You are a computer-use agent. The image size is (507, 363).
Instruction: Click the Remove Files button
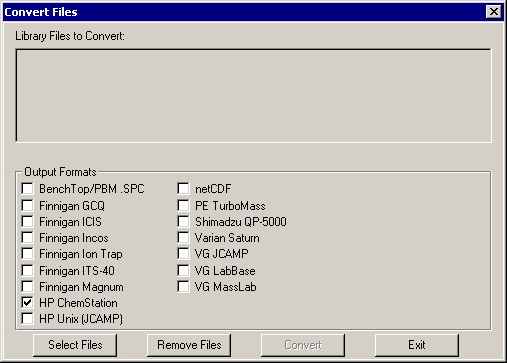(x=189, y=345)
